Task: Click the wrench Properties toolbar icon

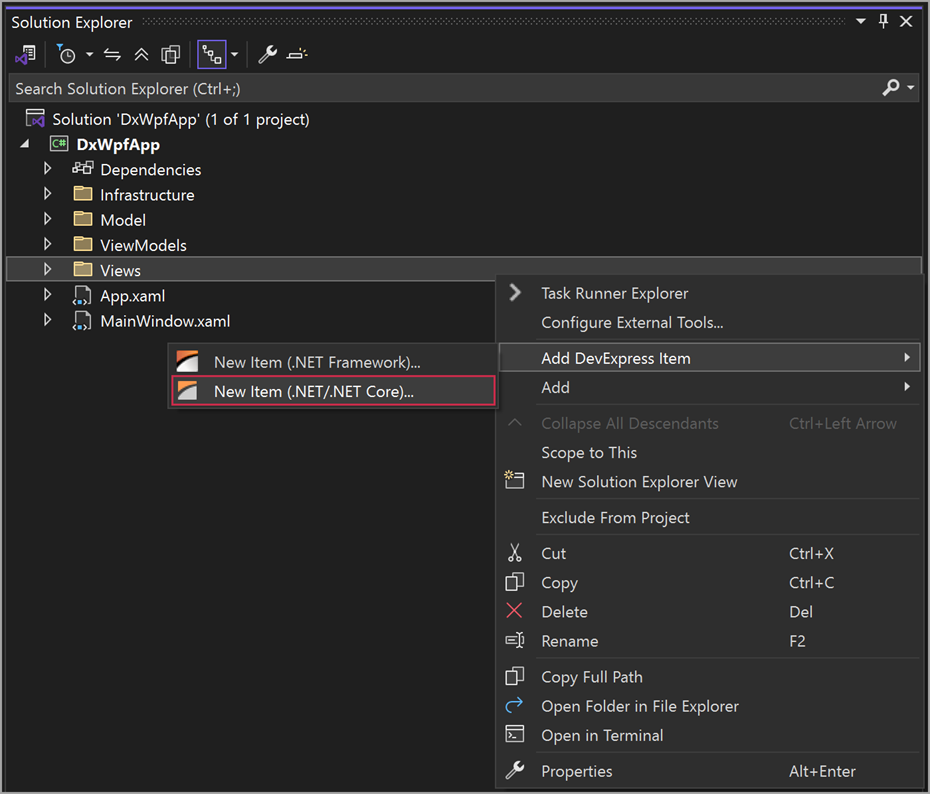Action: point(267,55)
